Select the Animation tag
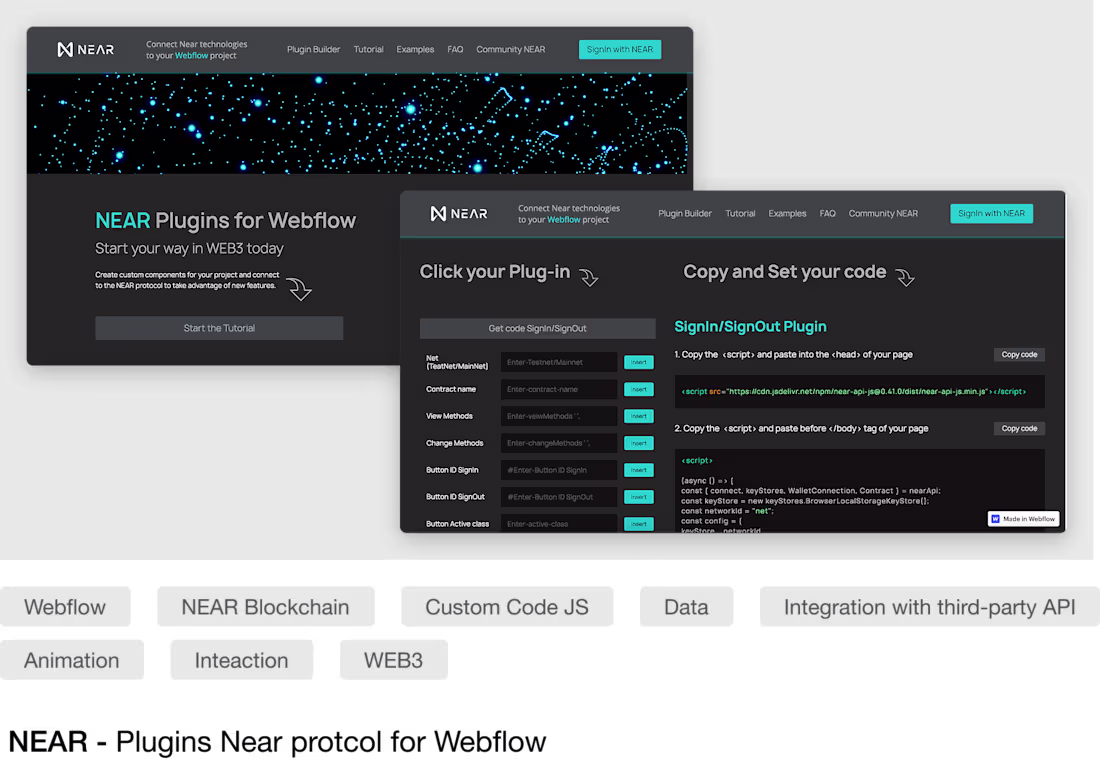The height and width of the screenshot is (761, 1100). 72,660
